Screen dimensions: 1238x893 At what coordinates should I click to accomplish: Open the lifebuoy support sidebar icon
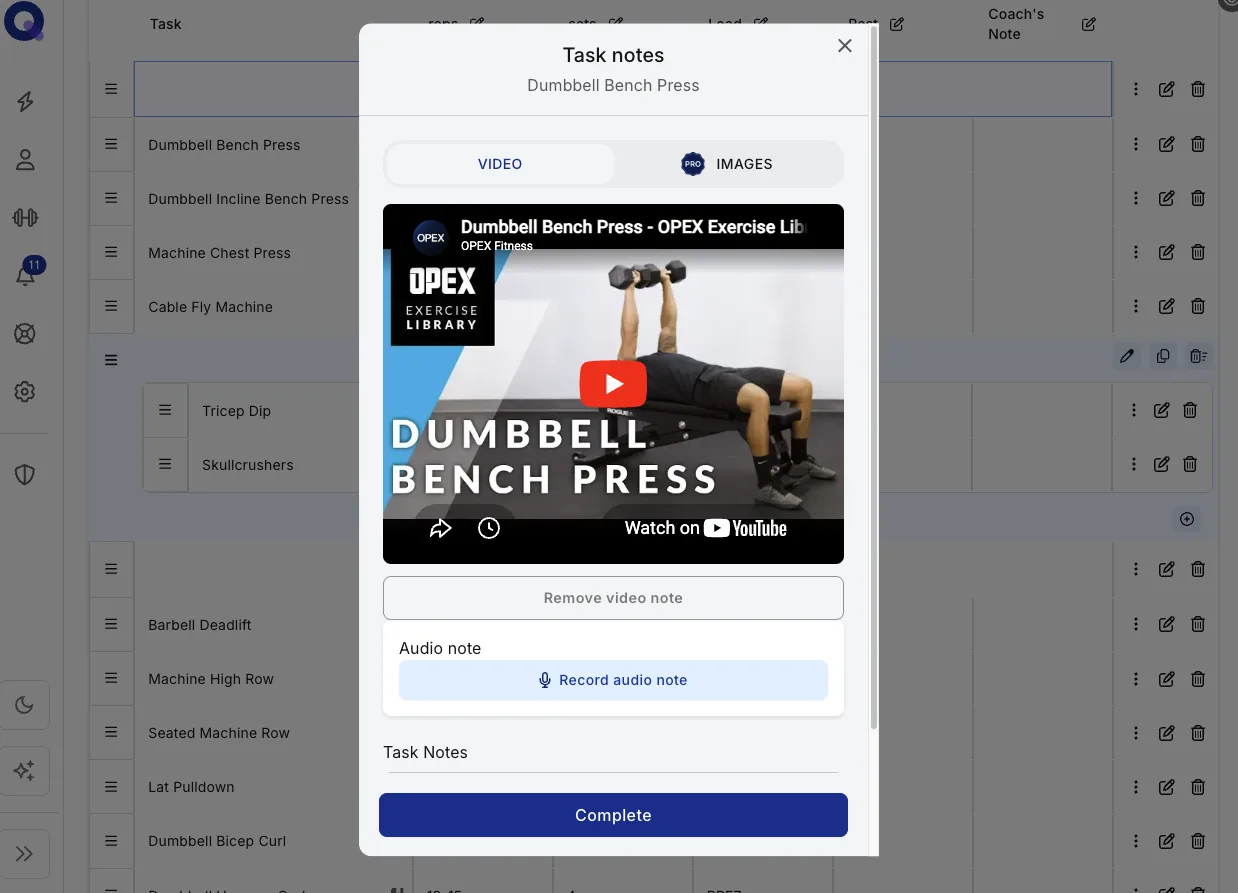pyautogui.click(x=25, y=334)
